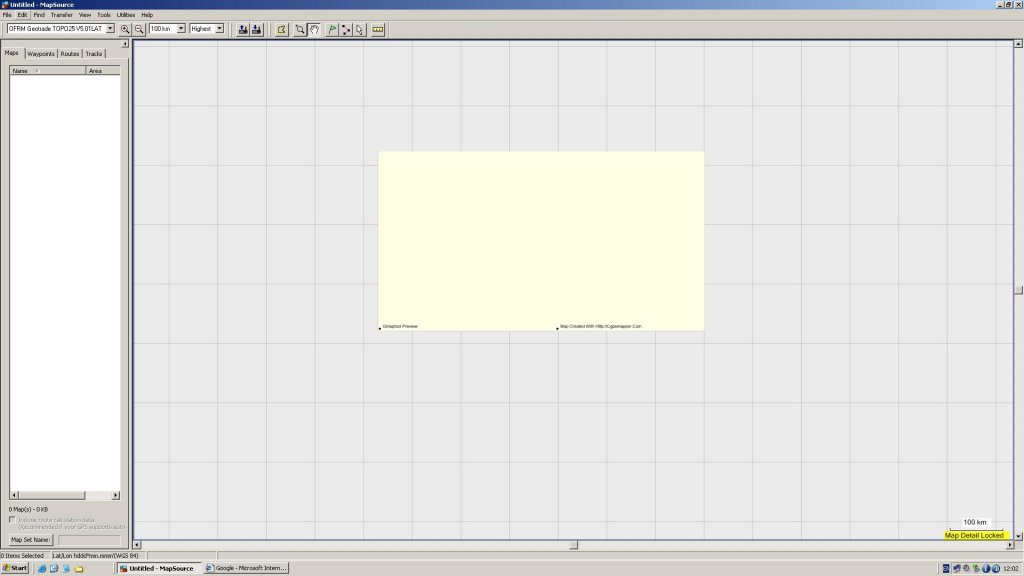Click the map horizontal scrollbar thumb
This screenshot has width=1024, height=576.
[x=574, y=545]
